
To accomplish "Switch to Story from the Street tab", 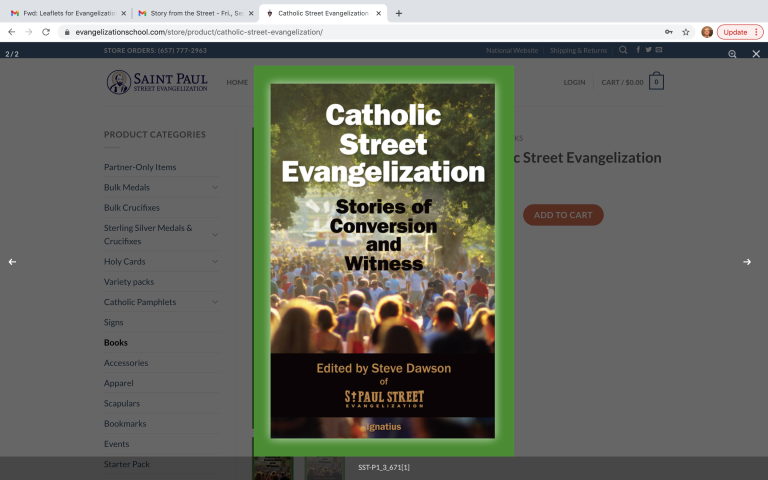I will (196, 13).
